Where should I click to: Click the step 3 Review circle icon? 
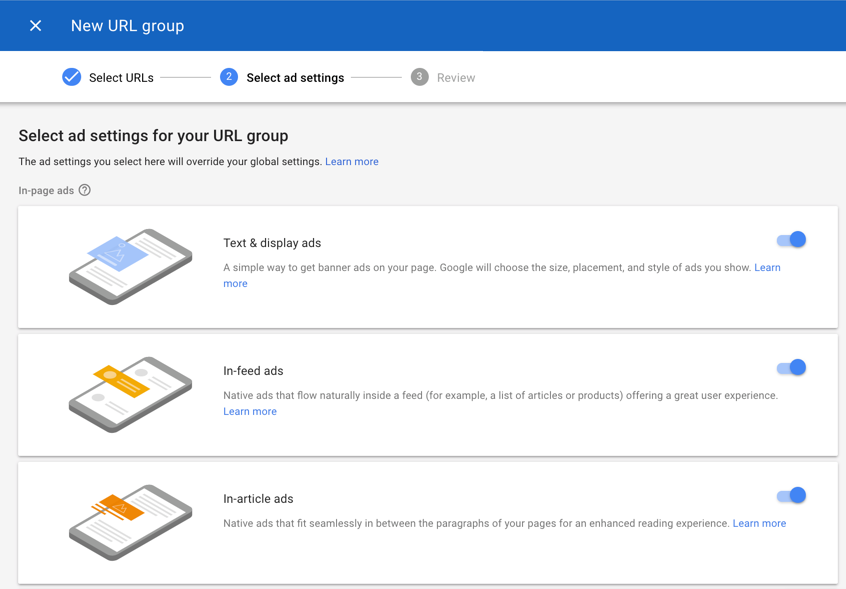coord(420,77)
